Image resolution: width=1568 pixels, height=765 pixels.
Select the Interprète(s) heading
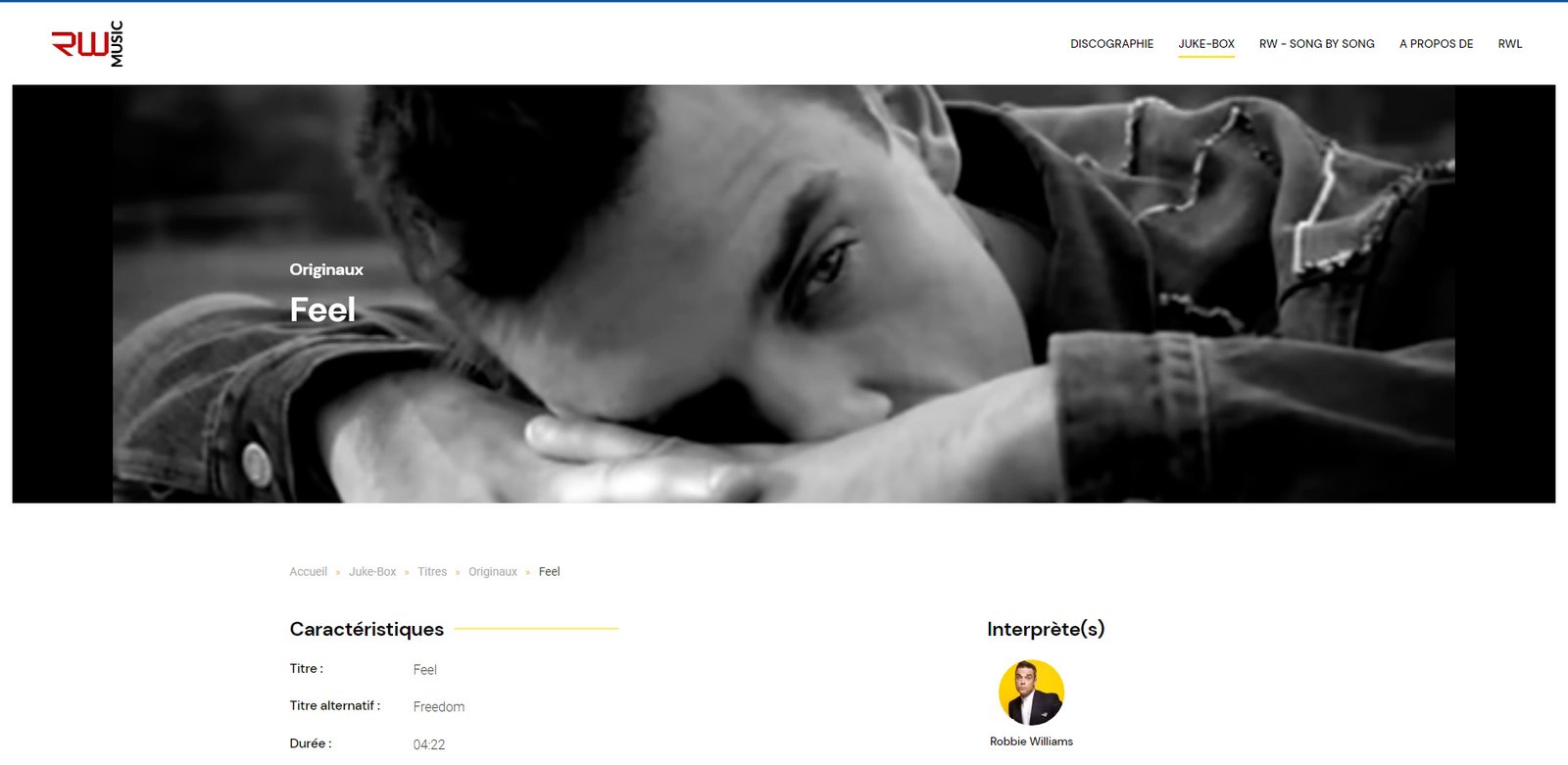click(x=1046, y=629)
